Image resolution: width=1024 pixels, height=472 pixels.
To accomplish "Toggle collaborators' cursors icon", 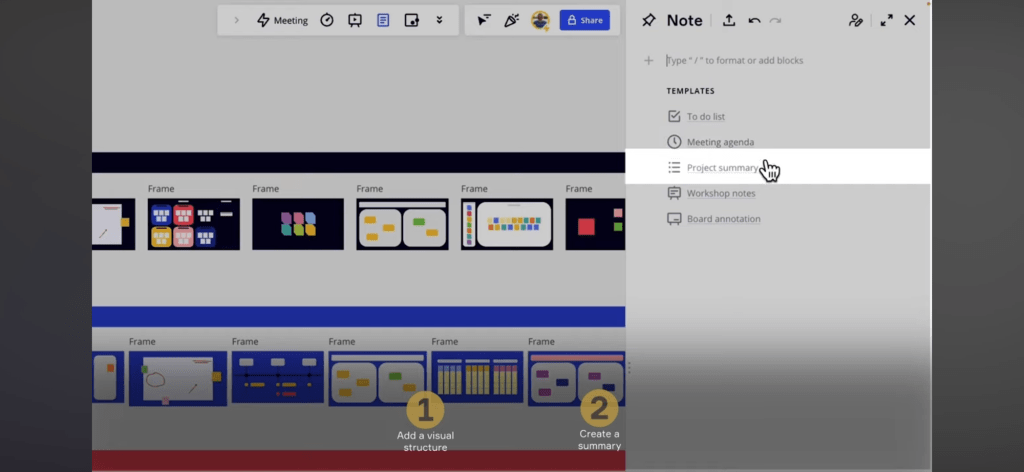I will point(484,20).
